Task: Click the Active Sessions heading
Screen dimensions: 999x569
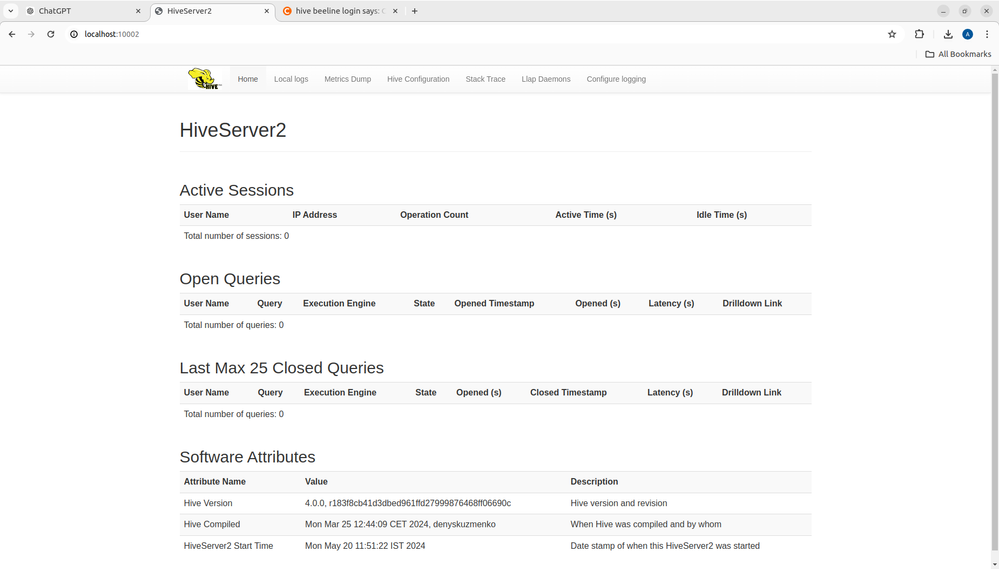Action: pyautogui.click(x=236, y=191)
